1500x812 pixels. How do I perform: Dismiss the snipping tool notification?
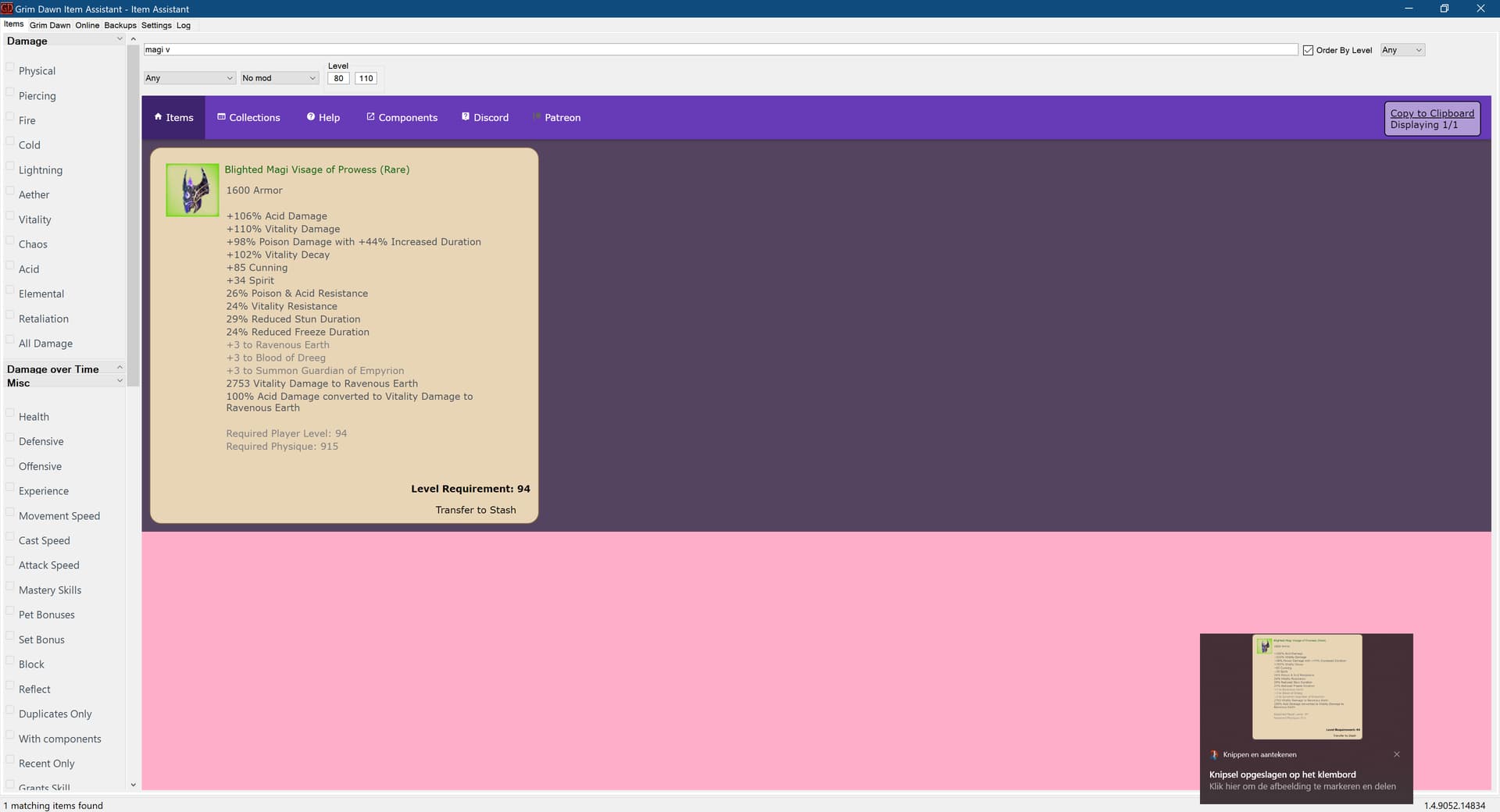(x=1396, y=754)
